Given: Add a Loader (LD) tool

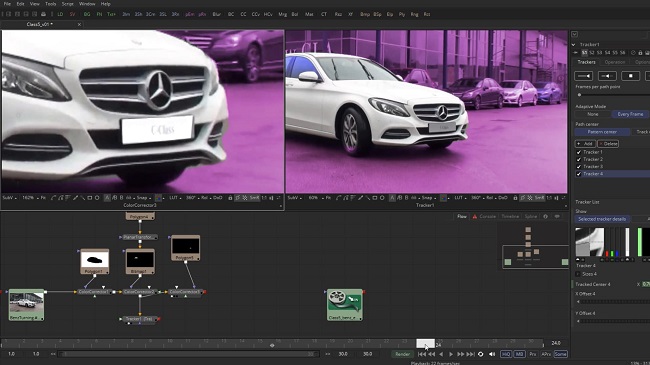Looking at the screenshot, I should click(61, 14).
